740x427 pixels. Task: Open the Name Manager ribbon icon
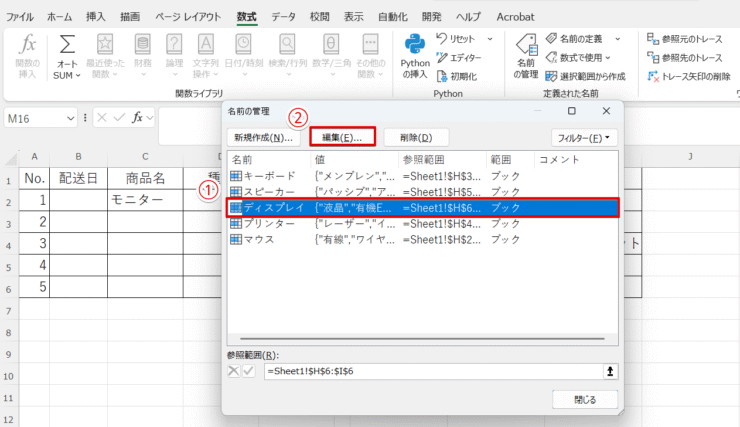[525, 46]
